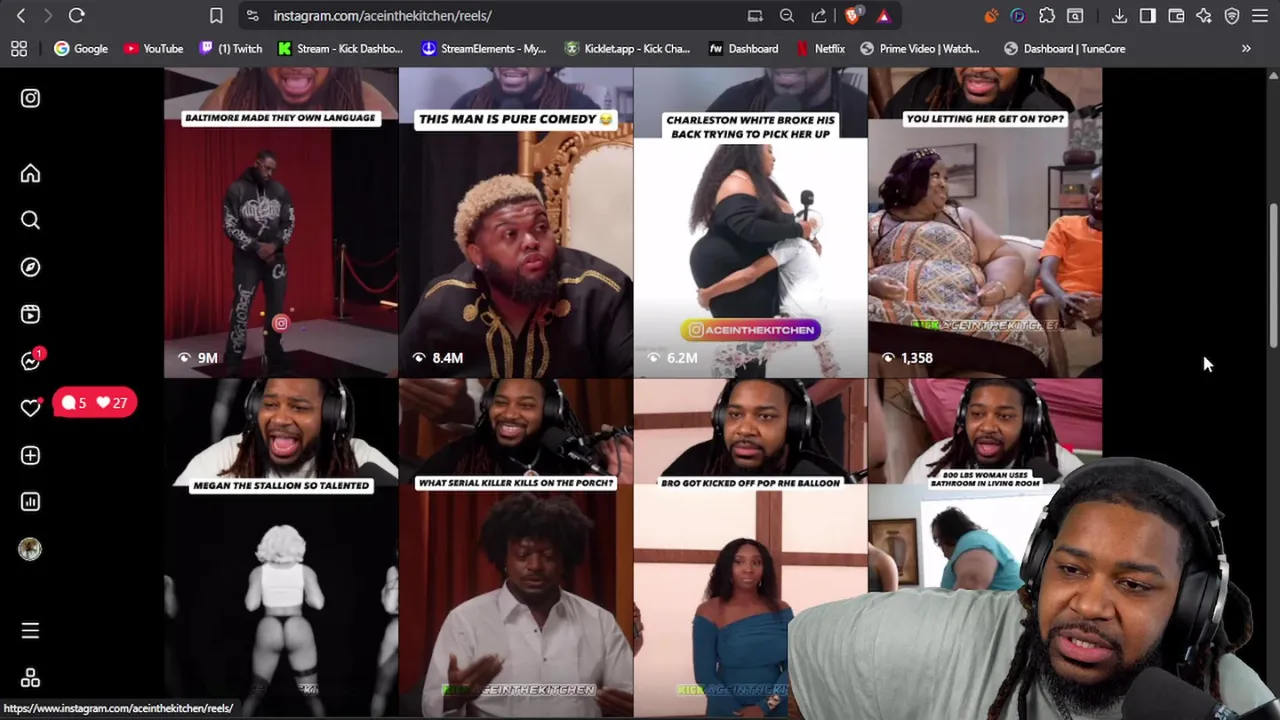Click the 9M view count
This screenshot has height=720, width=1280.
point(198,358)
